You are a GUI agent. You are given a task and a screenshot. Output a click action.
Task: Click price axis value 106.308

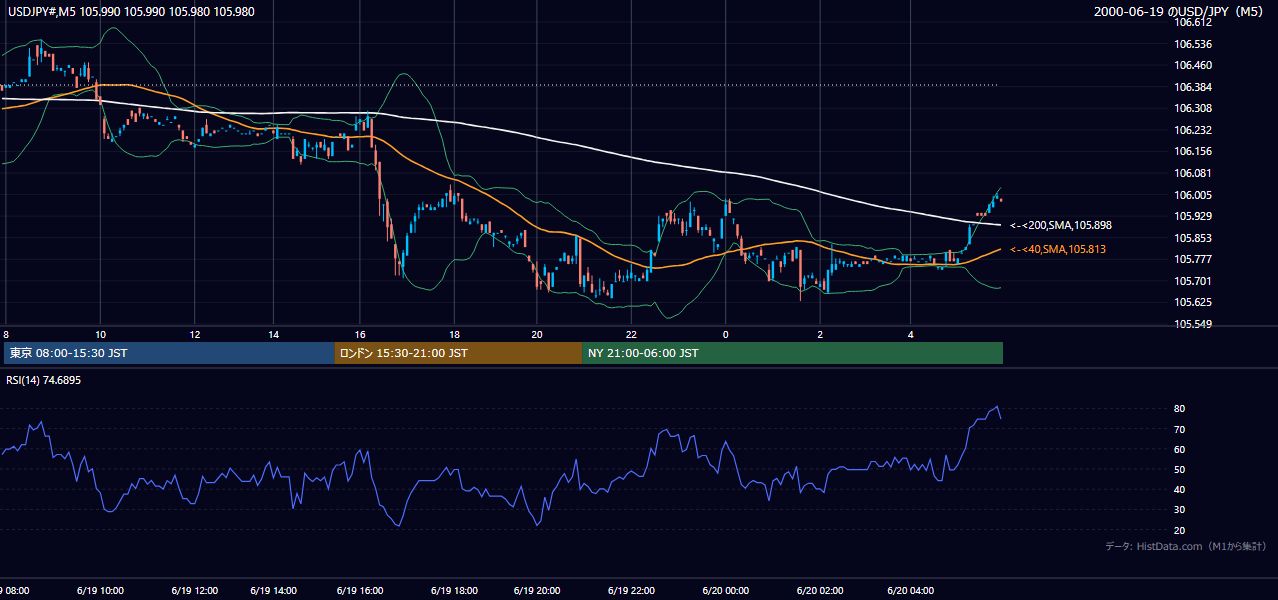[1193, 108]
